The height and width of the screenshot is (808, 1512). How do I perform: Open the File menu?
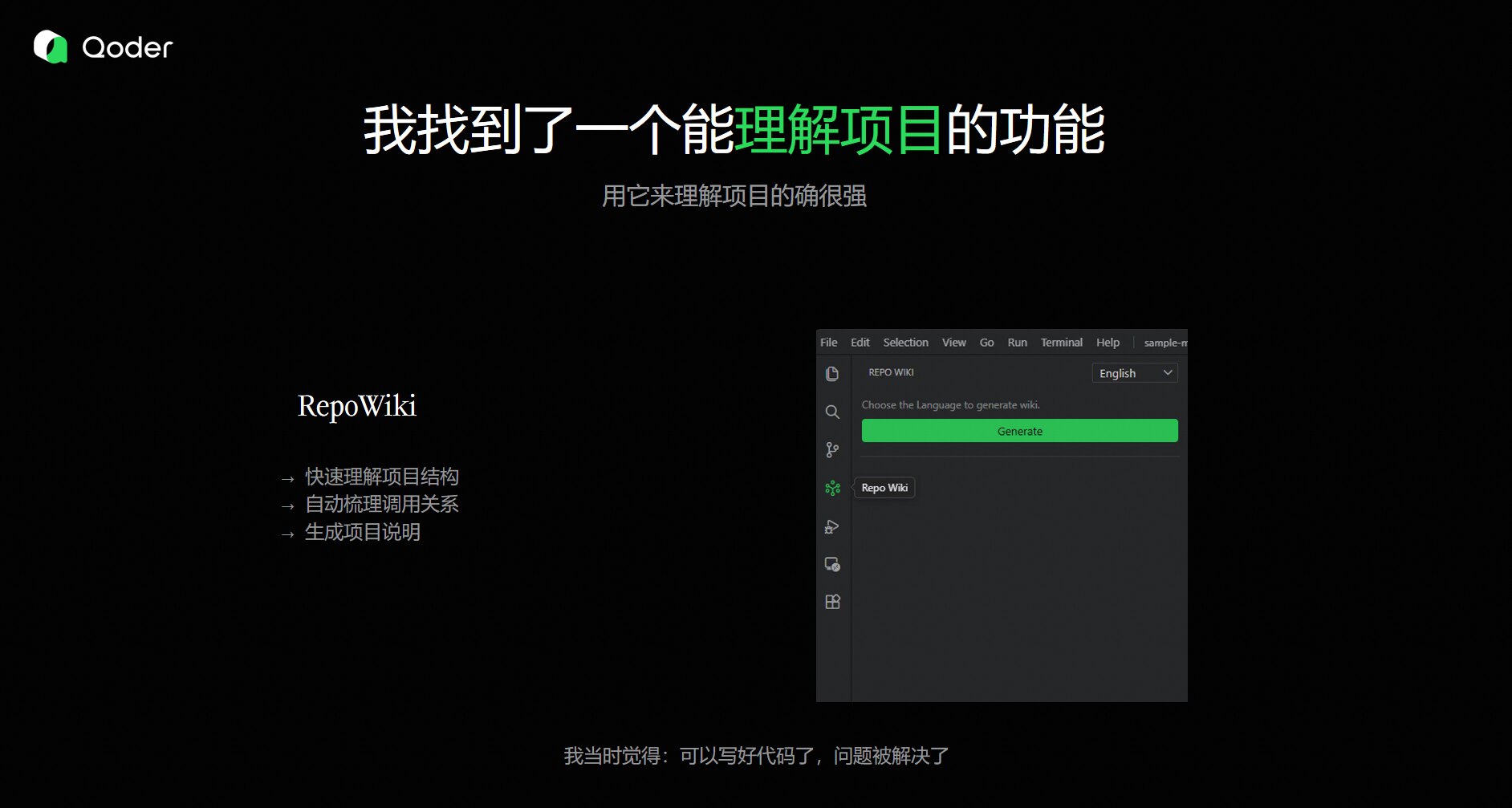coord(829,343)
